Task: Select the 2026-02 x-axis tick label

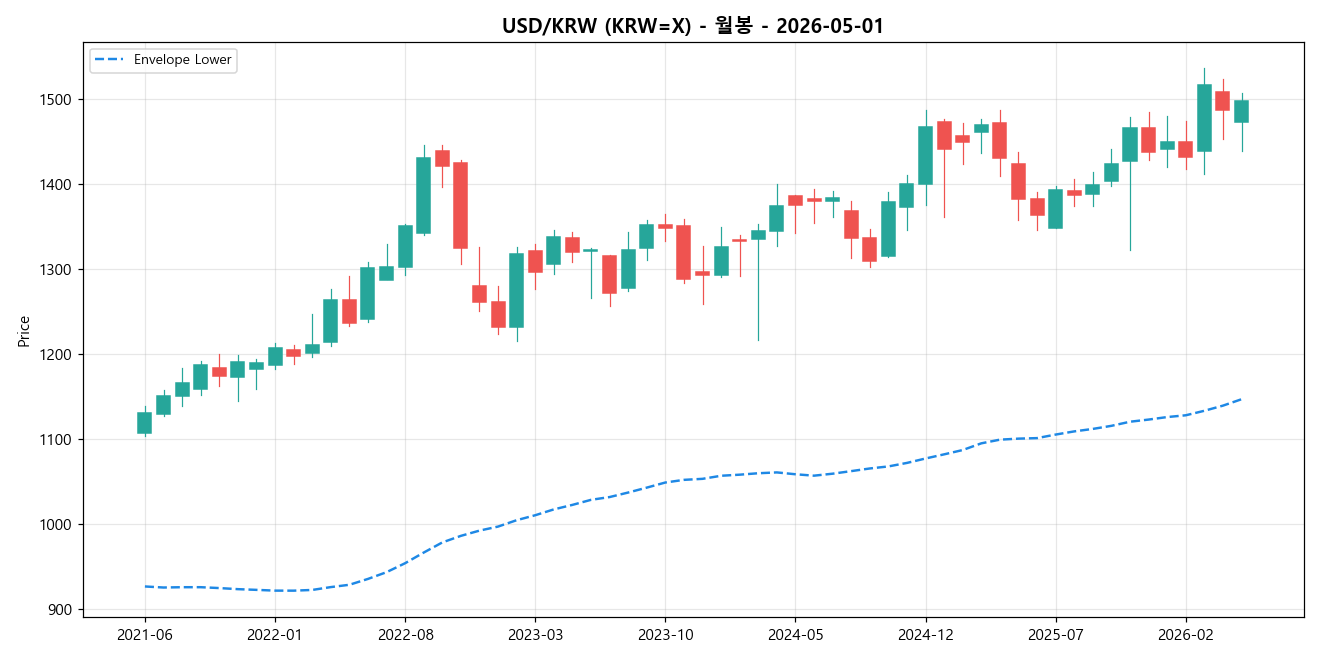Action: coord(1185,634)
